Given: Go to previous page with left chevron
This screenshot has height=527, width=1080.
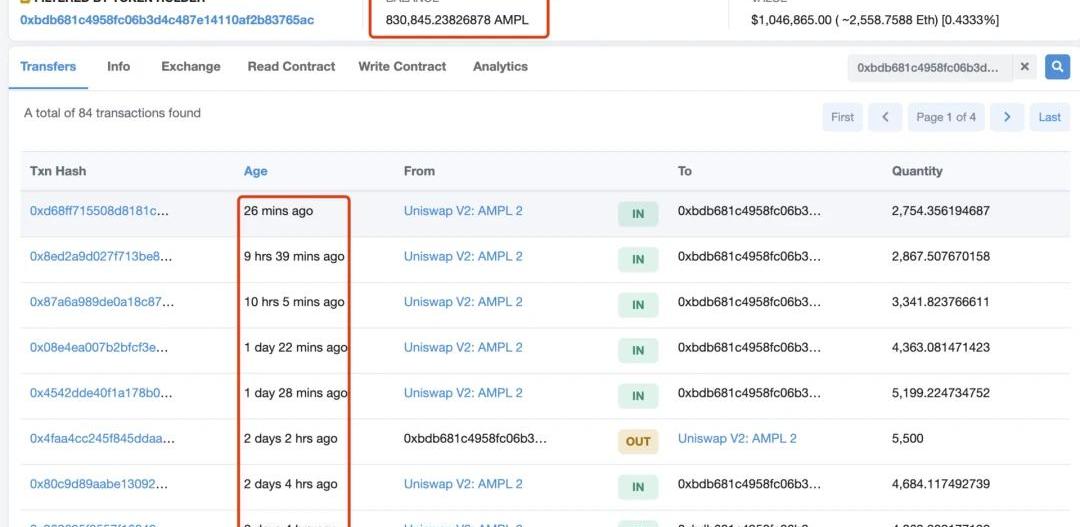Looking at the screenshot, I should click(885, 117).
